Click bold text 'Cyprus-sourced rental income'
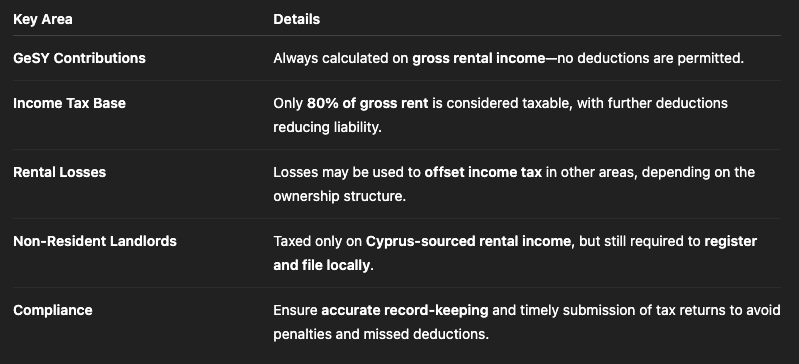The width and height of the screenshot is (799, 364). (x=468, y=241)
